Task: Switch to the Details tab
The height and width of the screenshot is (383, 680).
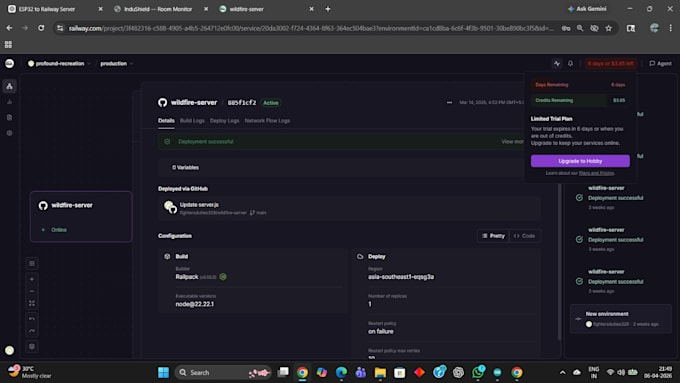Action: click(166, 121)
